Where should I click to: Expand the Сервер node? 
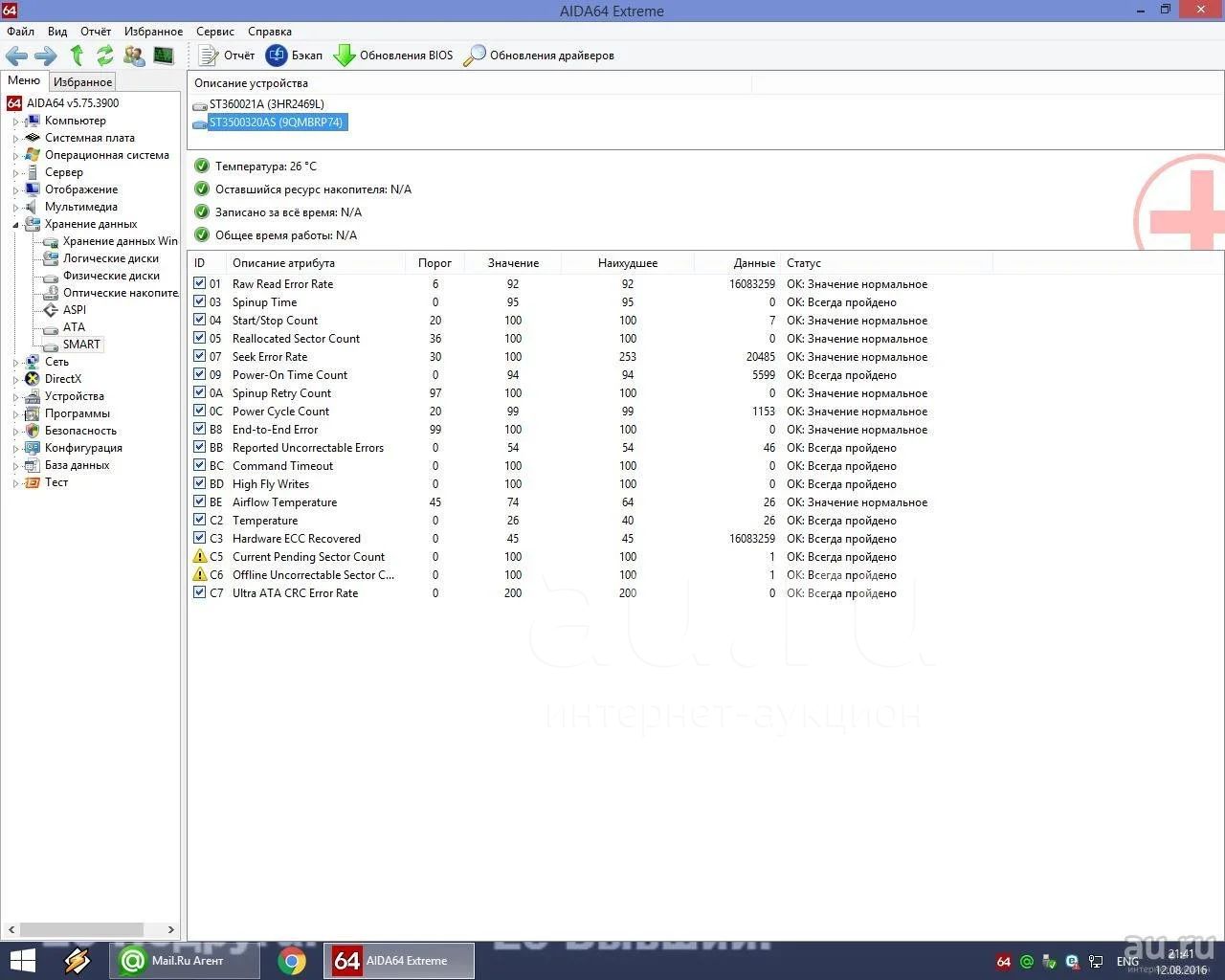pyautogui.click(x=15, y=173)
